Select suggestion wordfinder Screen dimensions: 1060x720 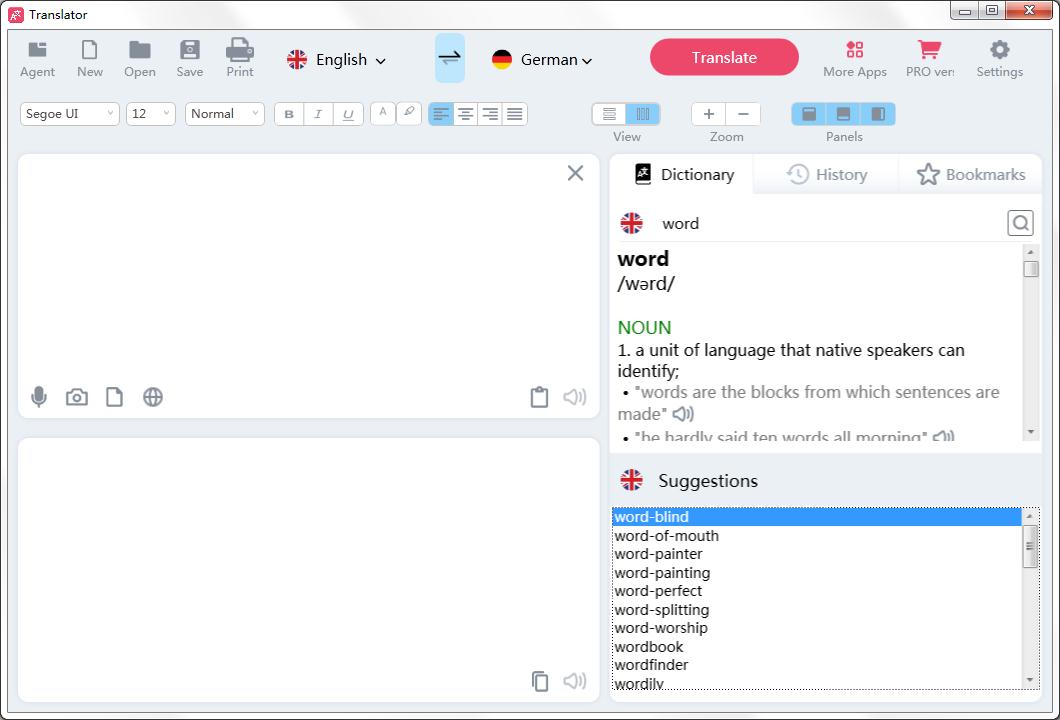point(817,665)
